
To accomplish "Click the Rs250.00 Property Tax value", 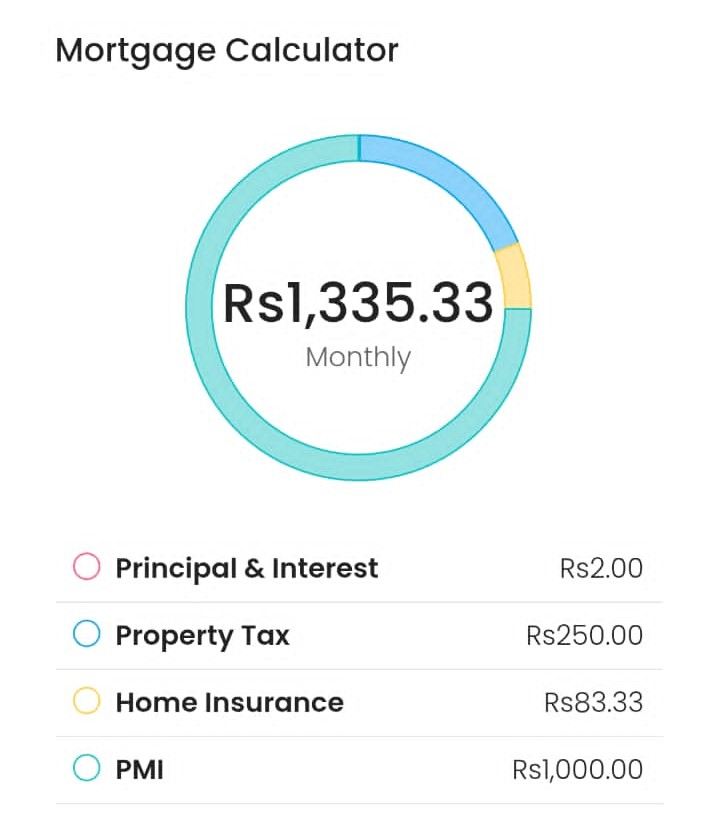I will [x=584, y=635].
